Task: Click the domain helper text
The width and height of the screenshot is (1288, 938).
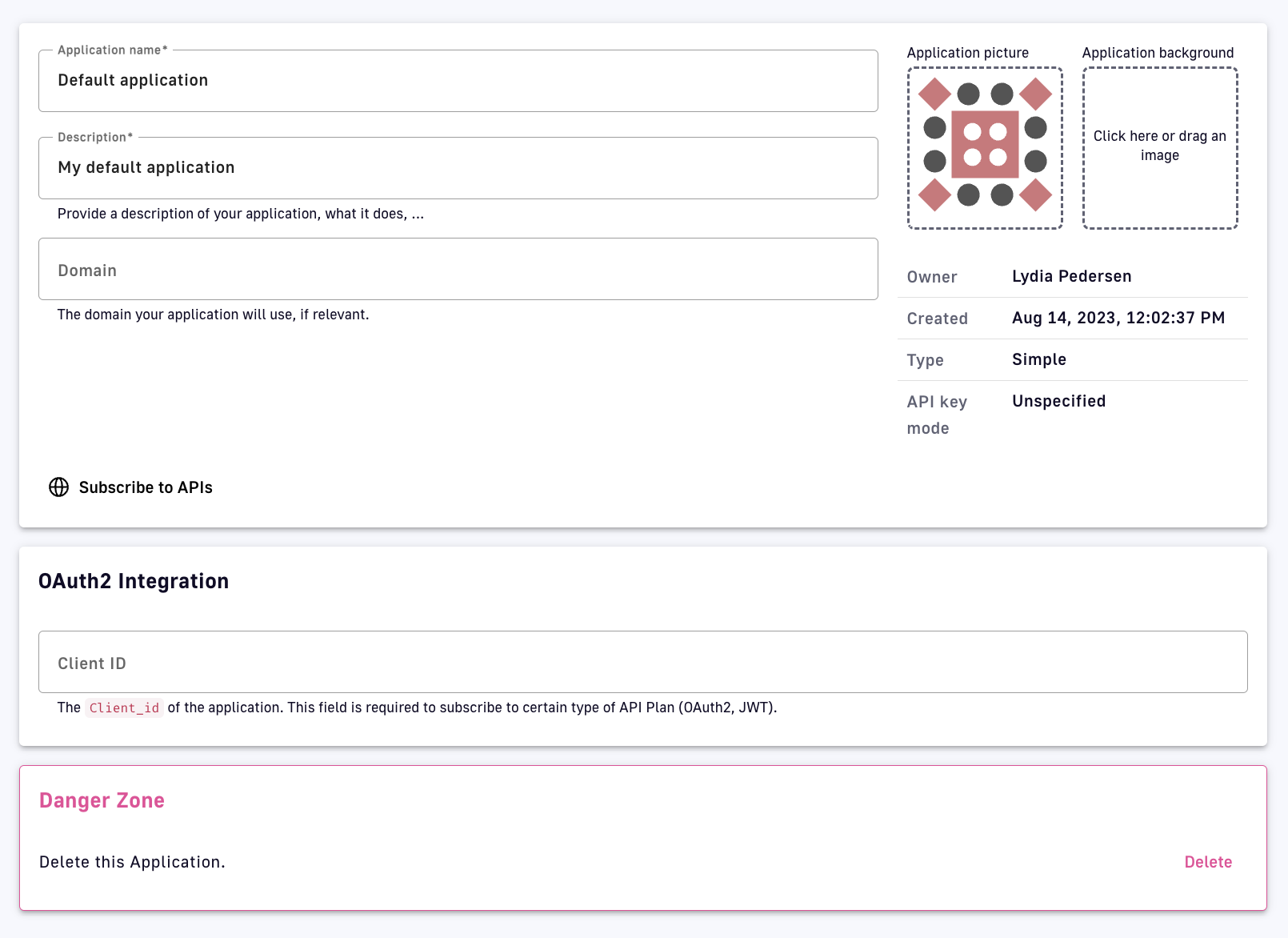Action: (x=213, y=315)
